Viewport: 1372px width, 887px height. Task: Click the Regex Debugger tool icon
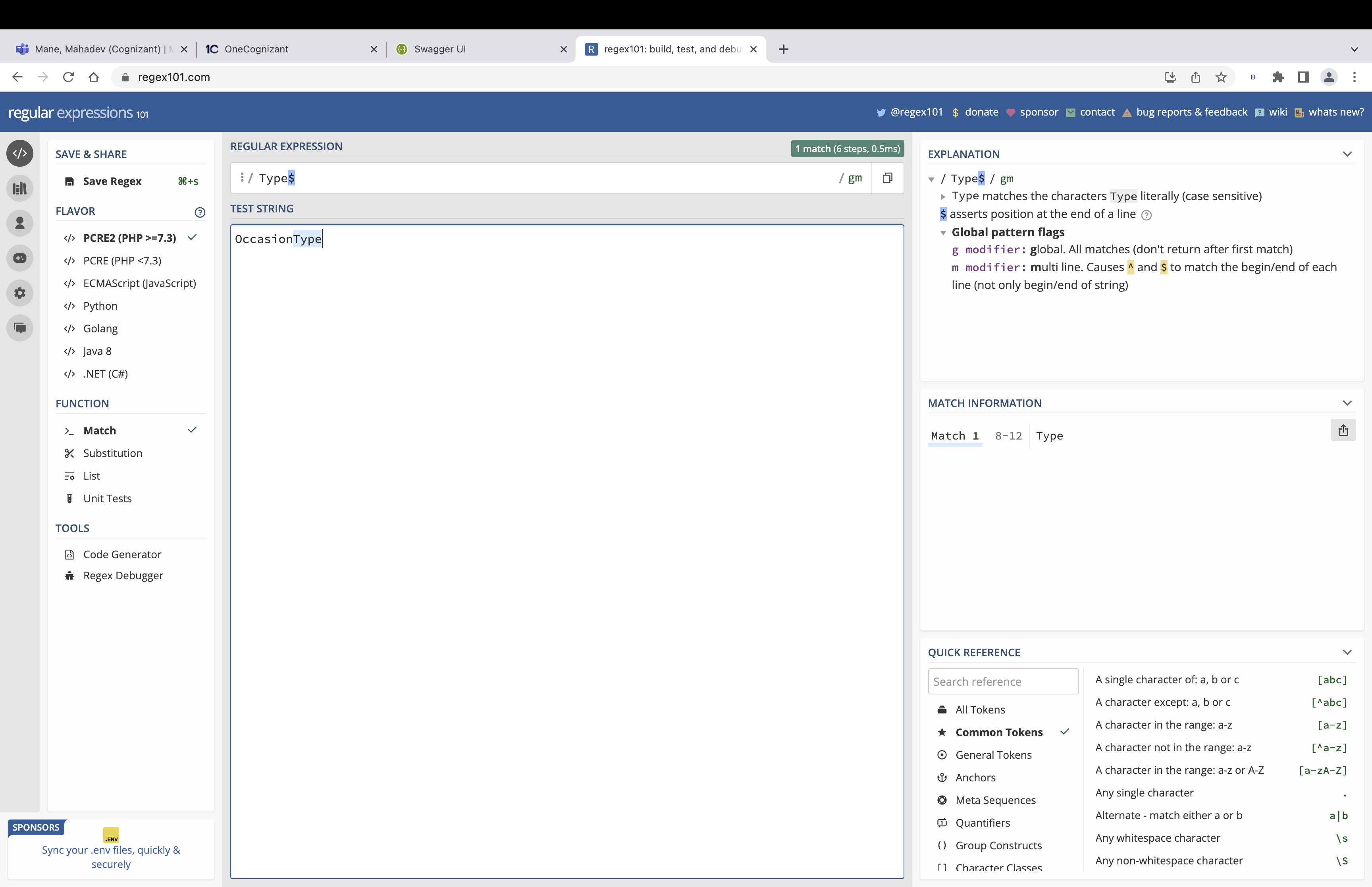70,575
